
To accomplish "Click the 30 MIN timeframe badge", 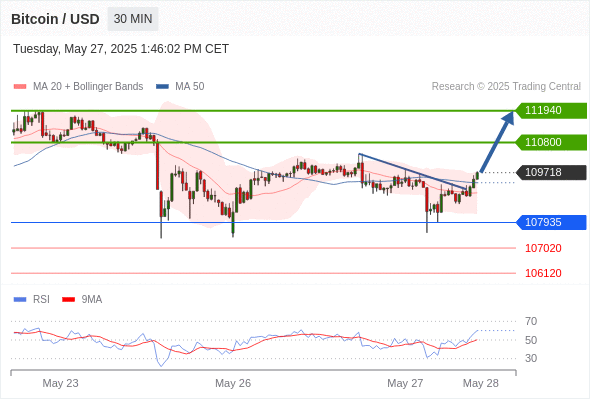I will 133,19.
